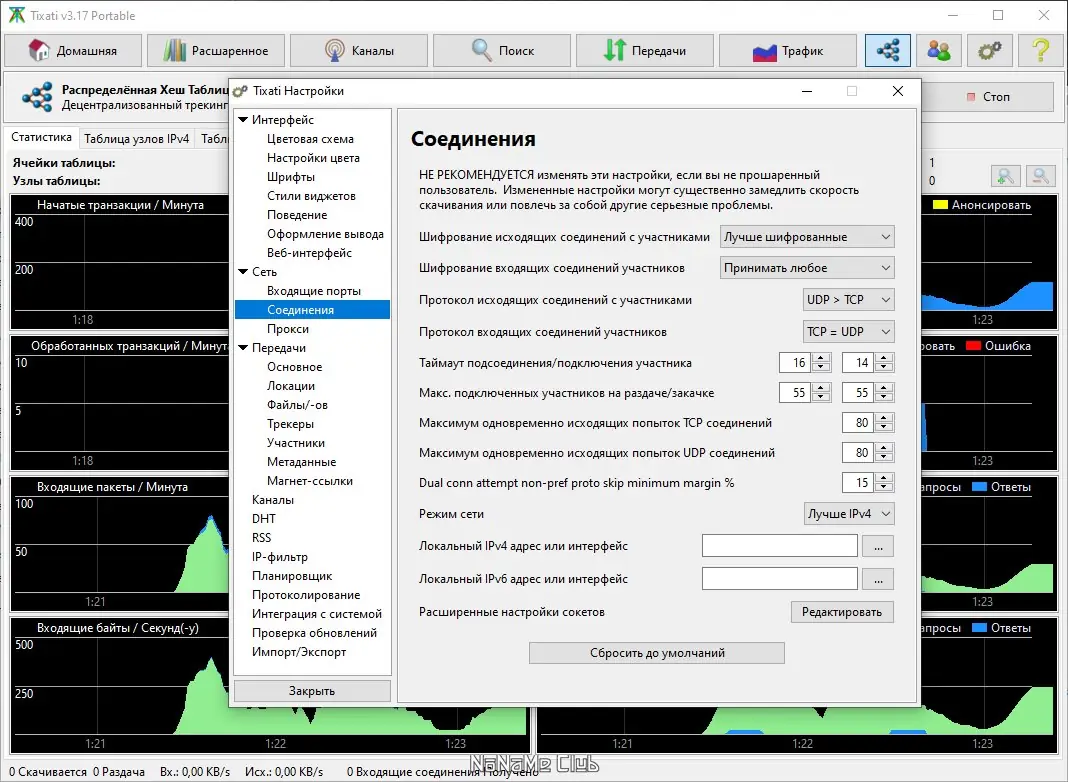This screenshot has height=782, width=1068.
Task: Click Сбросить до умолчаний button
Action: (x=657, y=653)
